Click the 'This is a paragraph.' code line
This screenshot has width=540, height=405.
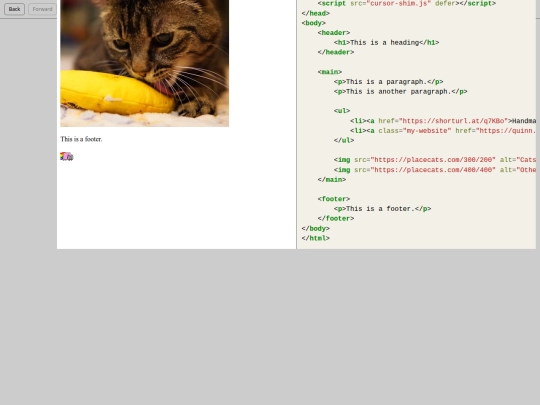tap(388, 82)
